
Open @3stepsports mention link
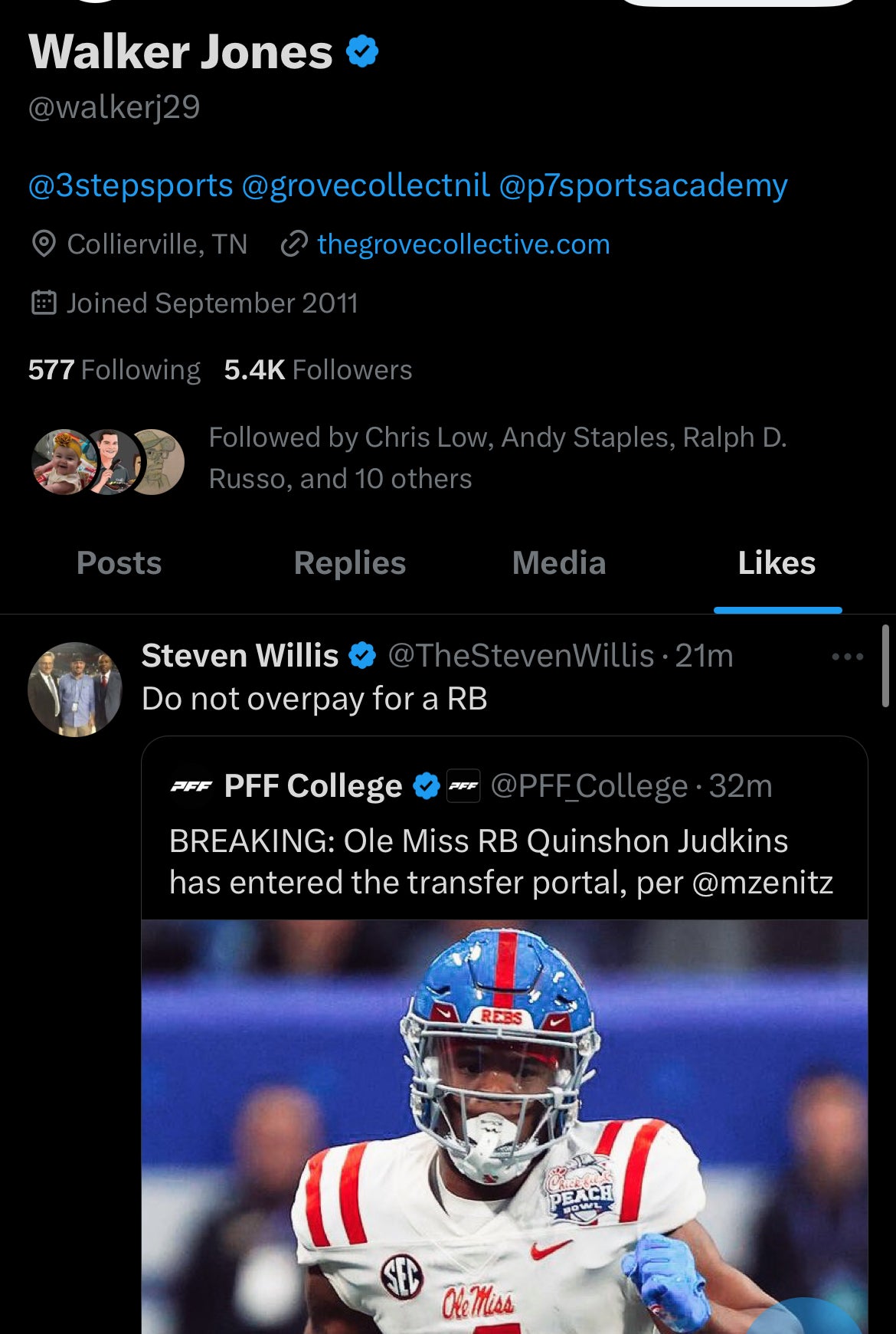[x=131, y=185]
